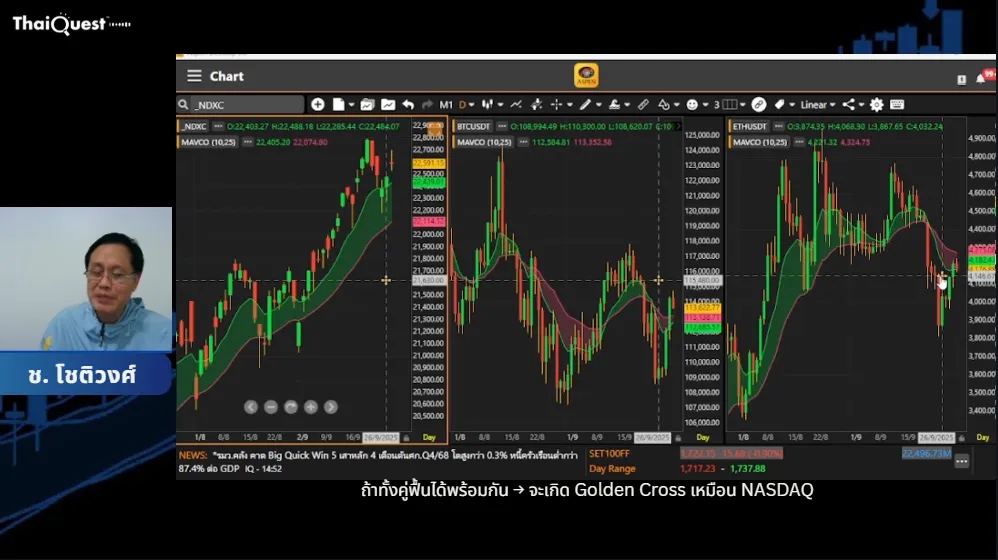
Task: Click the measure ruler tool icon
Action: (643, 104)
